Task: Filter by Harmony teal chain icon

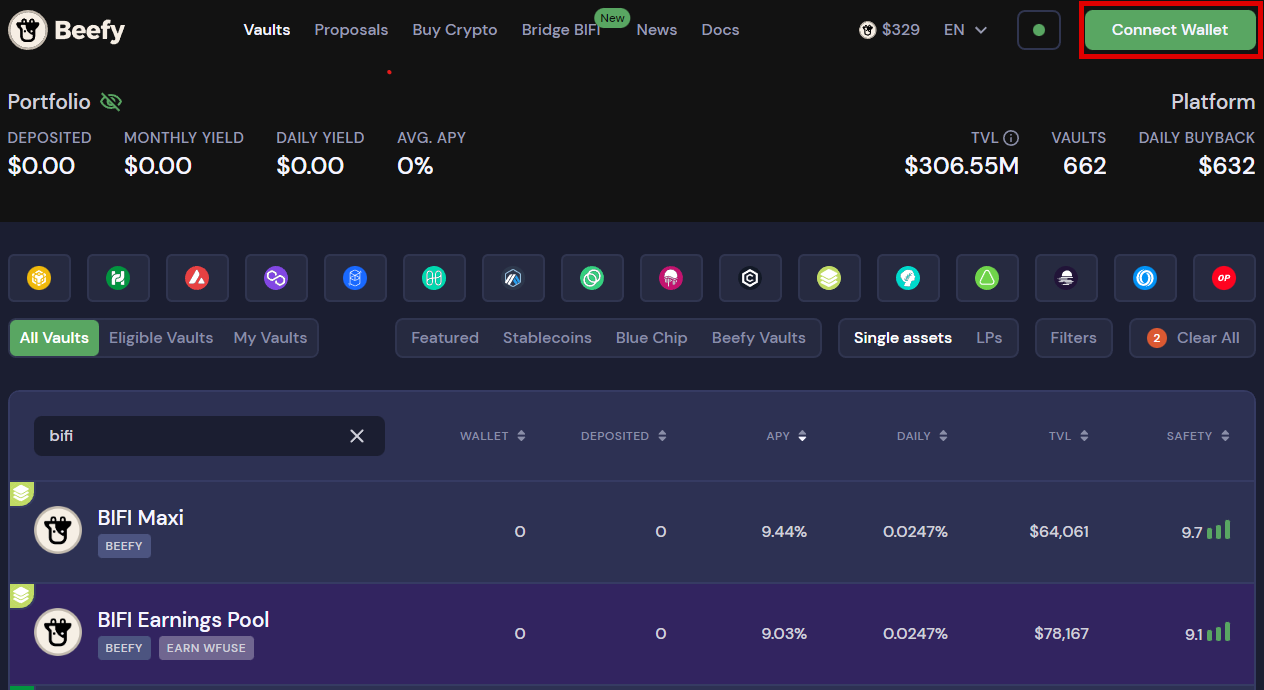Action: tap(434, 278)
